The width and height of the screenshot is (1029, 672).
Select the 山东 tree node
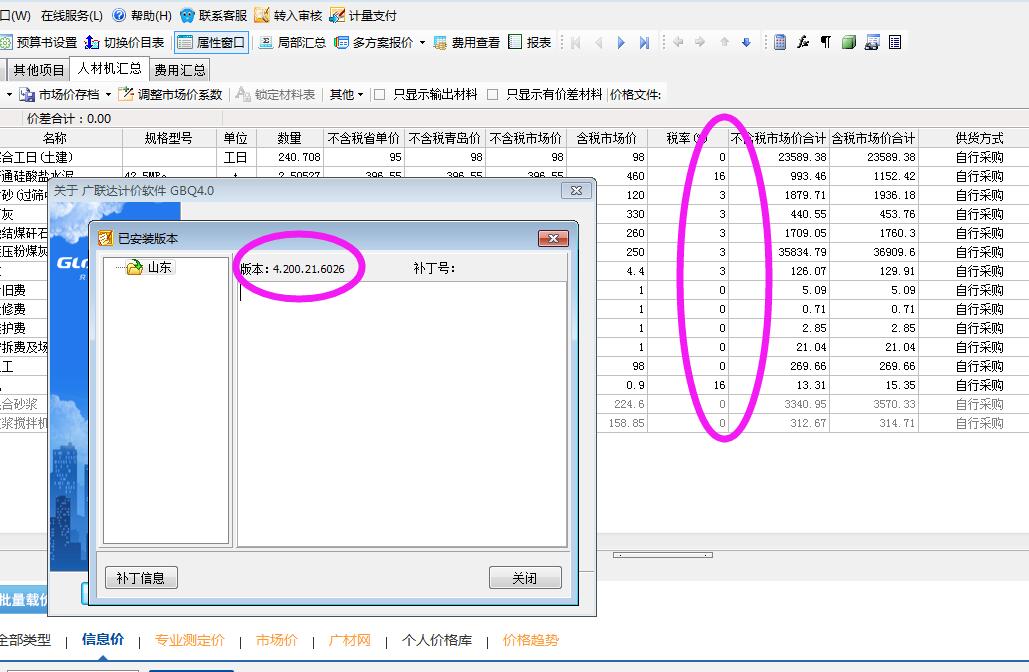(159, 267)
